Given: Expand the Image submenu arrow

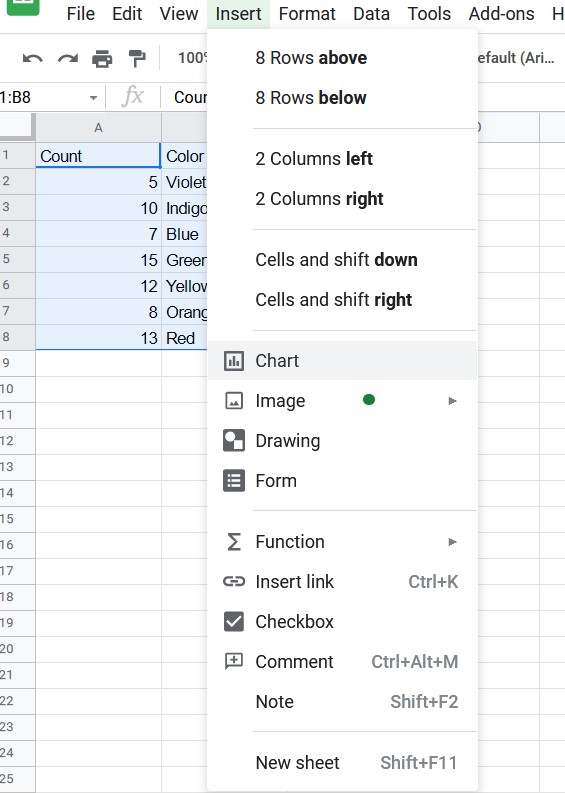Looking at the screenshot, I should [x=452, y=401].
